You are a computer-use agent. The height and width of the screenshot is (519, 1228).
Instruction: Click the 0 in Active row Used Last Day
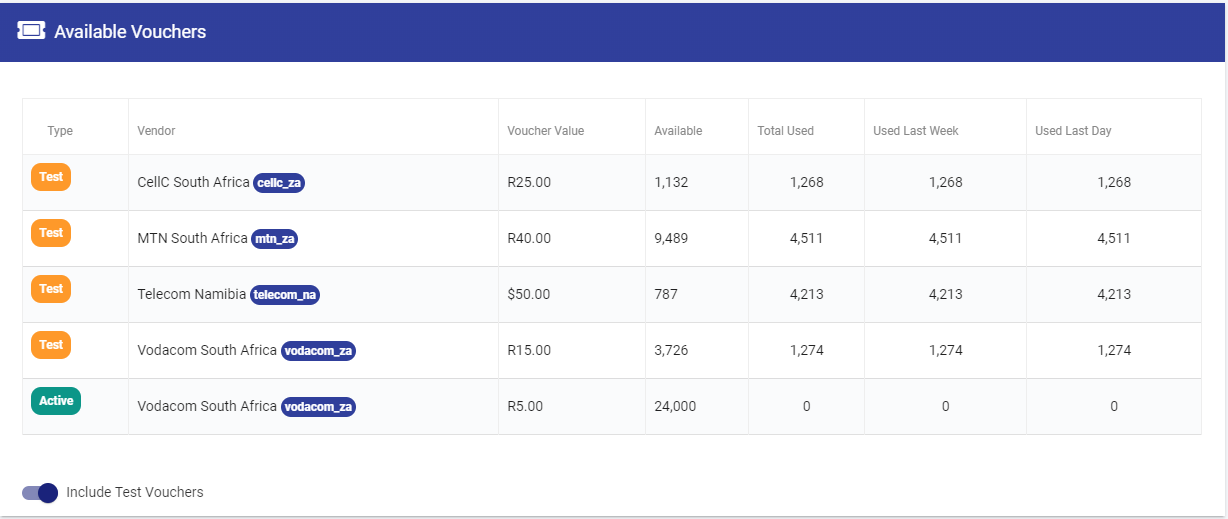[x=1114, y=406]
